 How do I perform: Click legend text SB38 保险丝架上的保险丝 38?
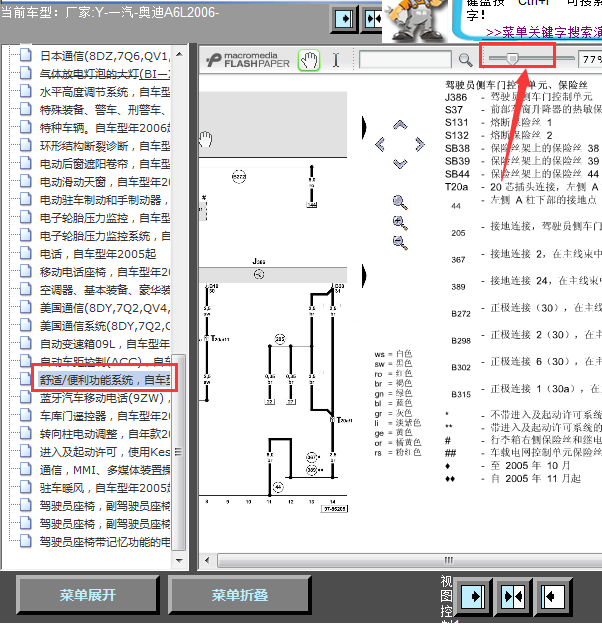(522, 149)
